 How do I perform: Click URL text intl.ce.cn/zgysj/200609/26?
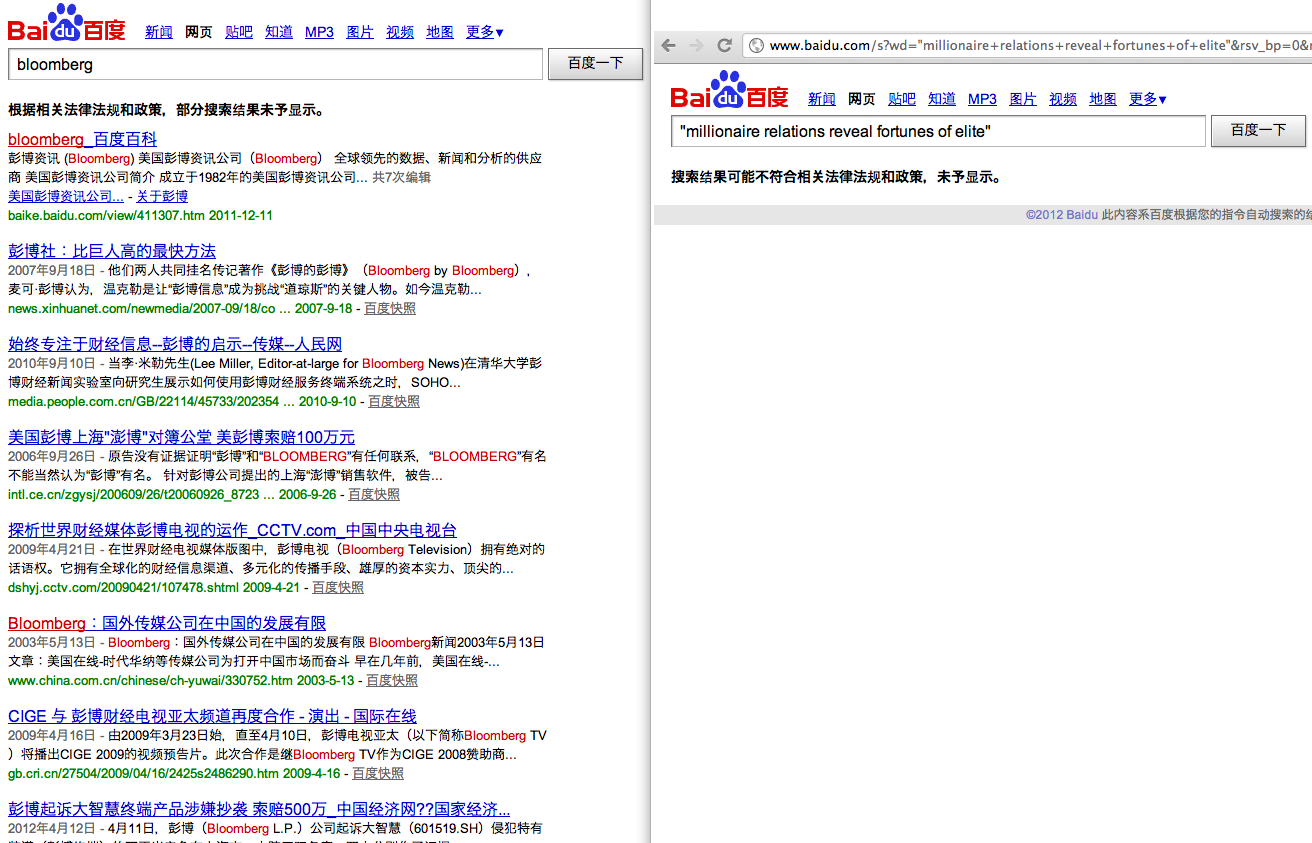point(134,494)
